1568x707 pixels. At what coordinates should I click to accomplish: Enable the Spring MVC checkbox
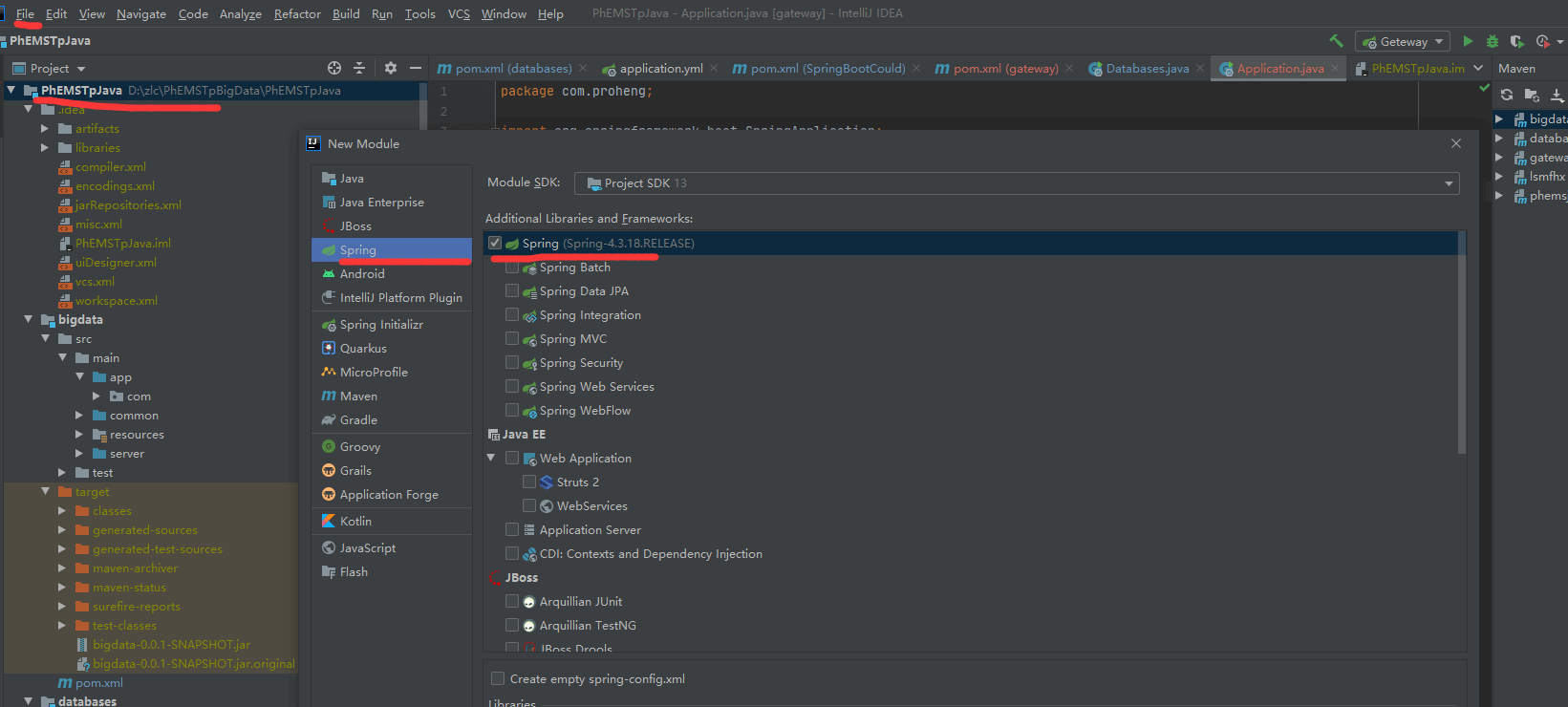tap(512, 338)
